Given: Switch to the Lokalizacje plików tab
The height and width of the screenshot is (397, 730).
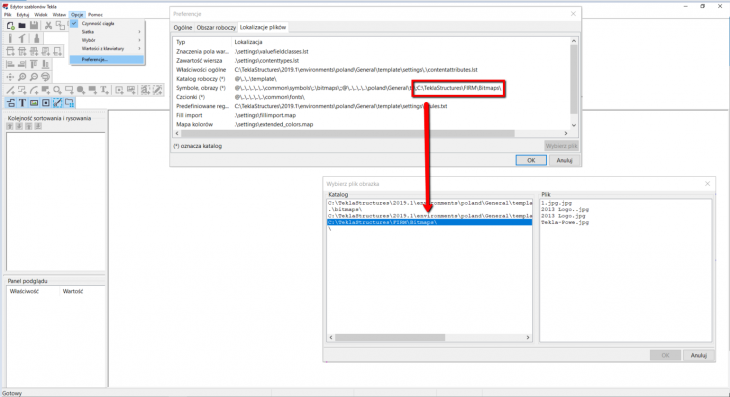Looking at the screenshot, I should (x=263, y=27).
